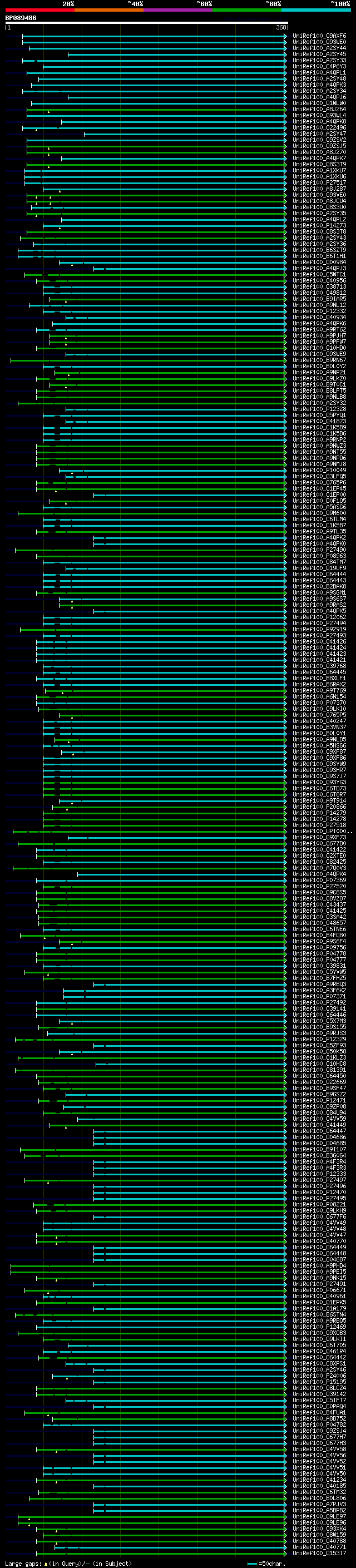Select the UniRef100_A4QPL2 label
Screen dimensions: 356x1568
pos(319,219)
